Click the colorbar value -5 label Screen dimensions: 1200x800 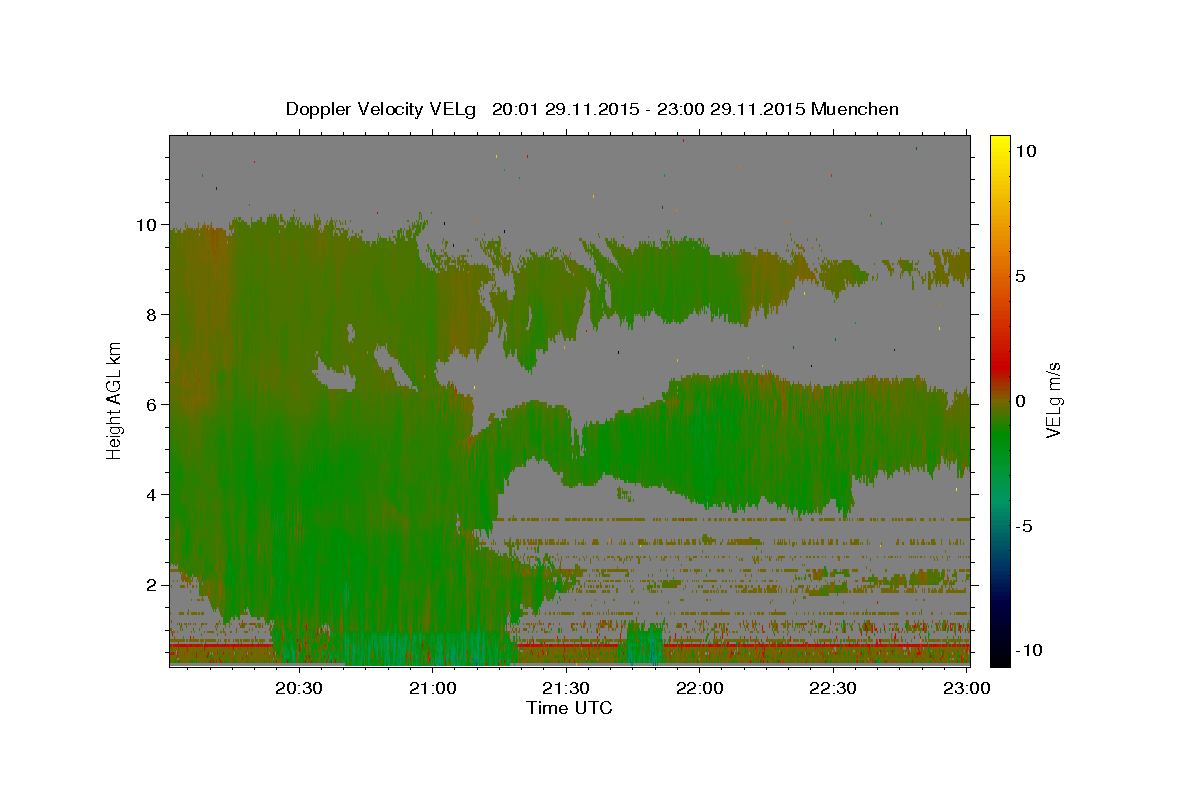click(1024, 526)
